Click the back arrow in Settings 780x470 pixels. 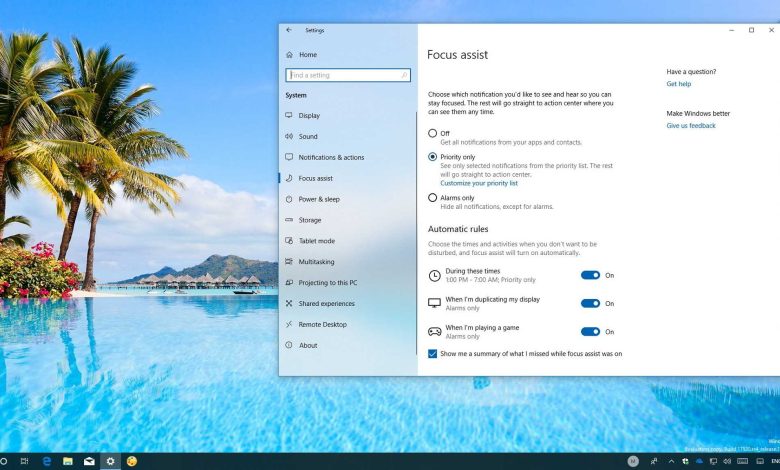point(289,30)
